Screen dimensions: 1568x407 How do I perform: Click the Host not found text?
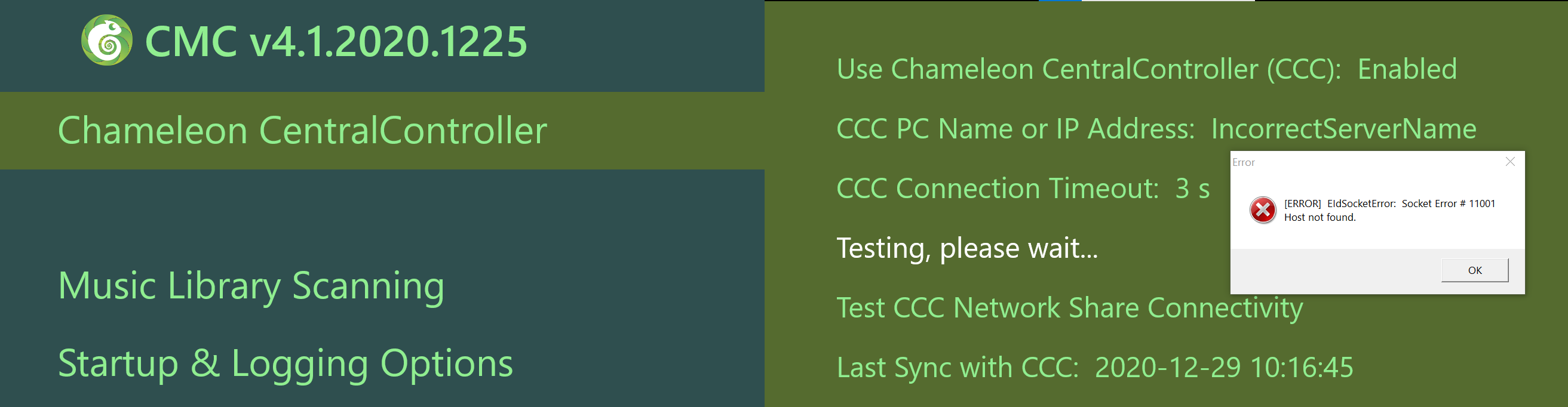pos(1320,217)
